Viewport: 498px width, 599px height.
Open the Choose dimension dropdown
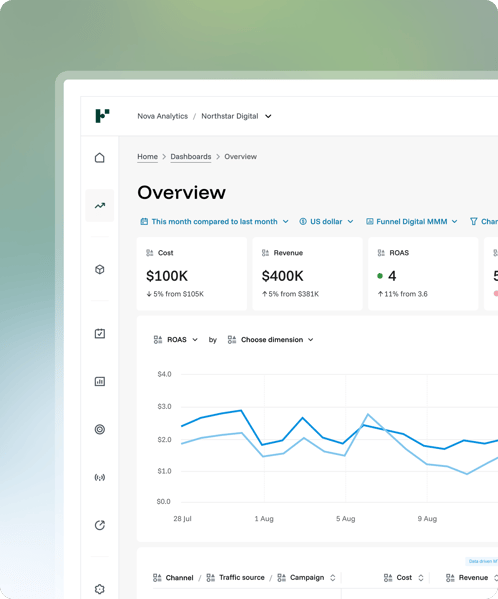point(271,340)
